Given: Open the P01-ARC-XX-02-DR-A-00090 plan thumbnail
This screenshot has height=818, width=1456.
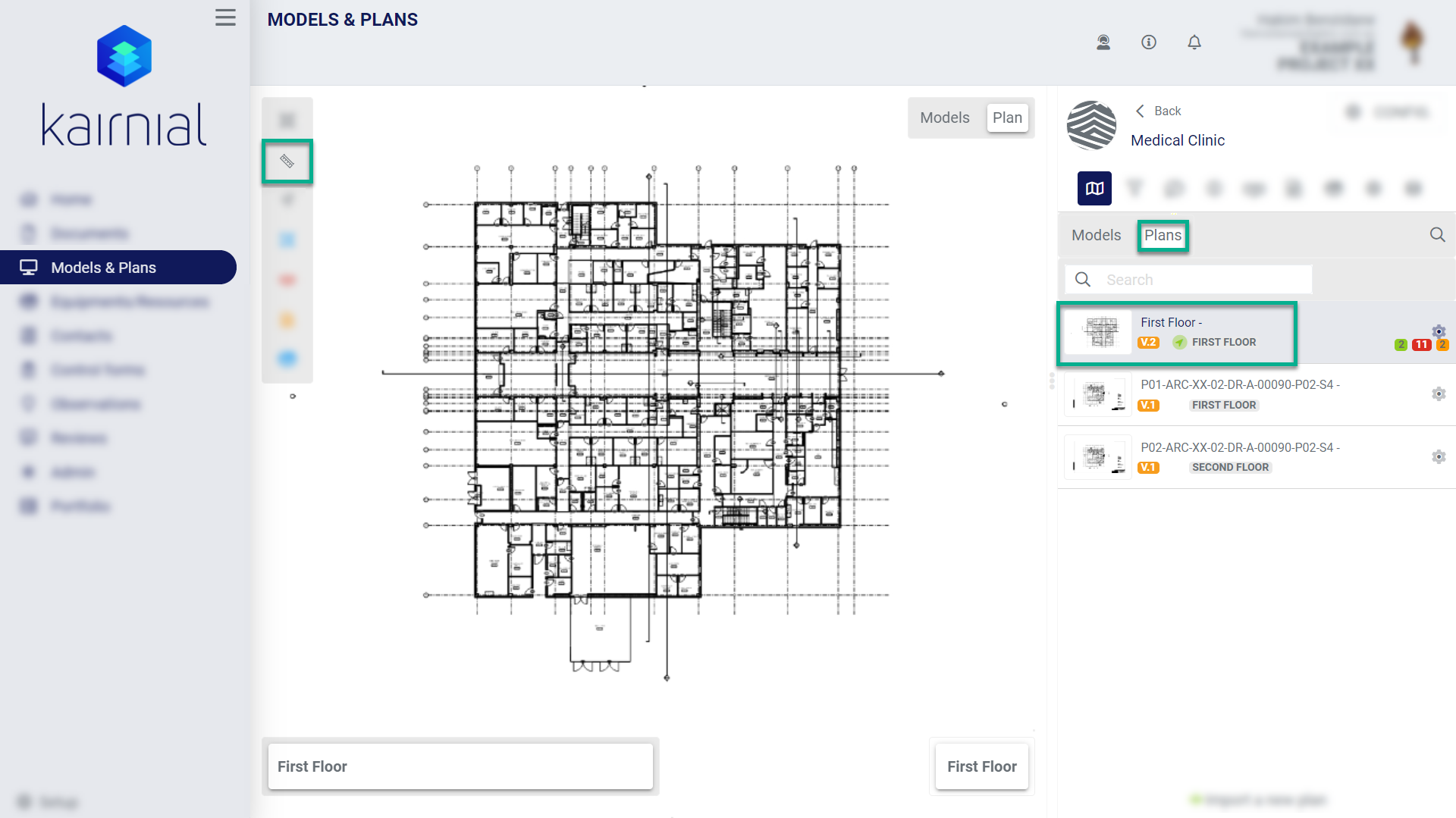Looking at the screenshot, I should click(x=1098, y=395).
